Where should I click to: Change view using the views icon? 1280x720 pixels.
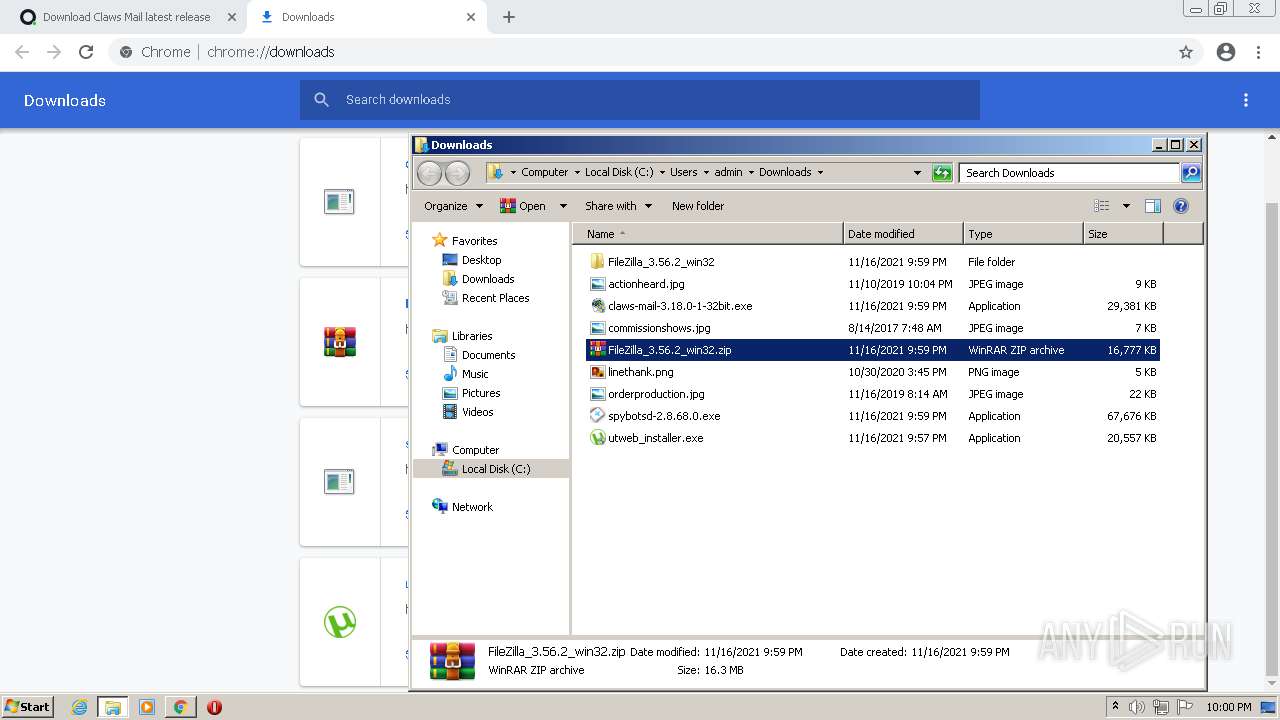(x=1102, y=206)
